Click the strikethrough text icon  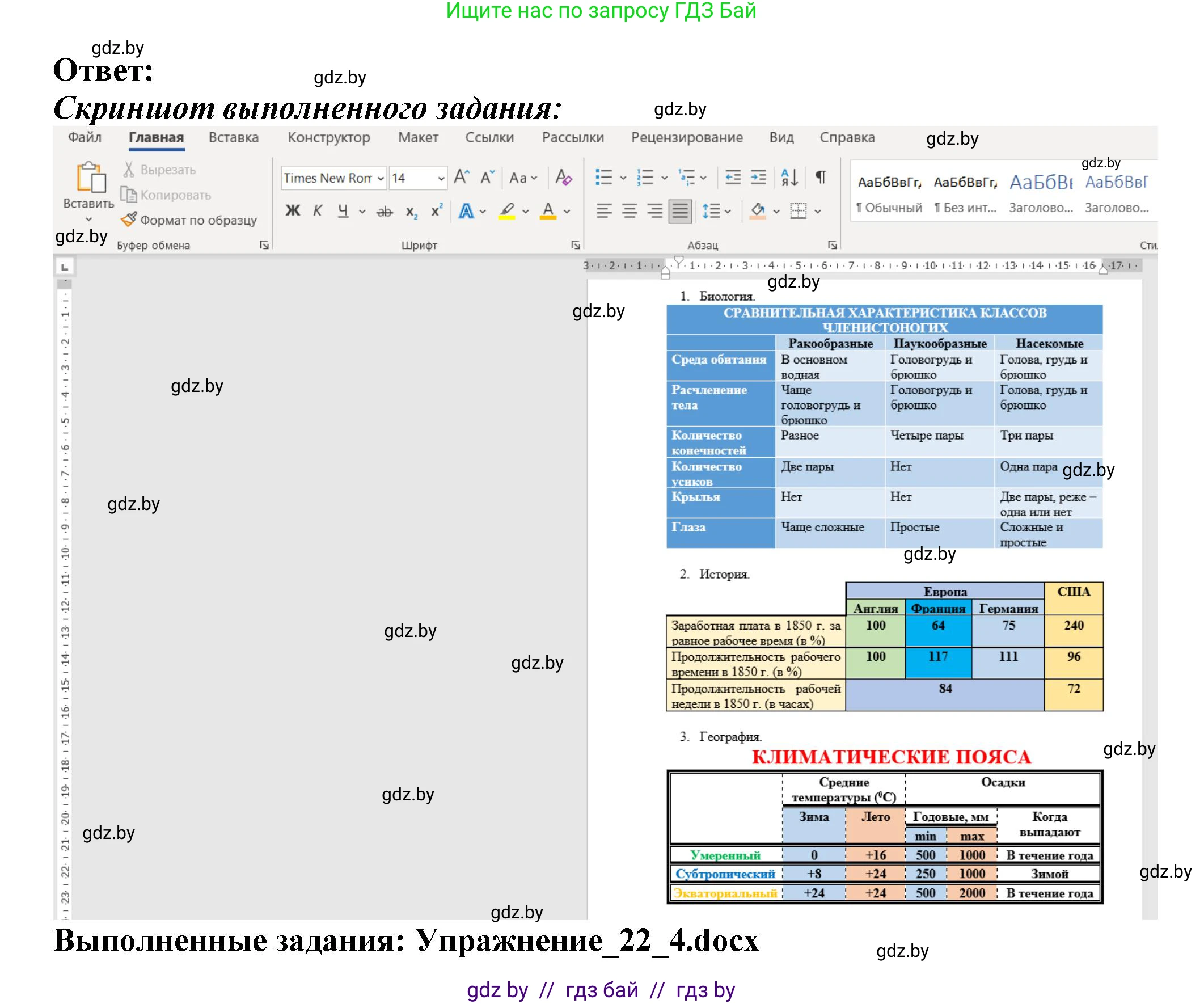pyautogui.click(x=384, y=212)
